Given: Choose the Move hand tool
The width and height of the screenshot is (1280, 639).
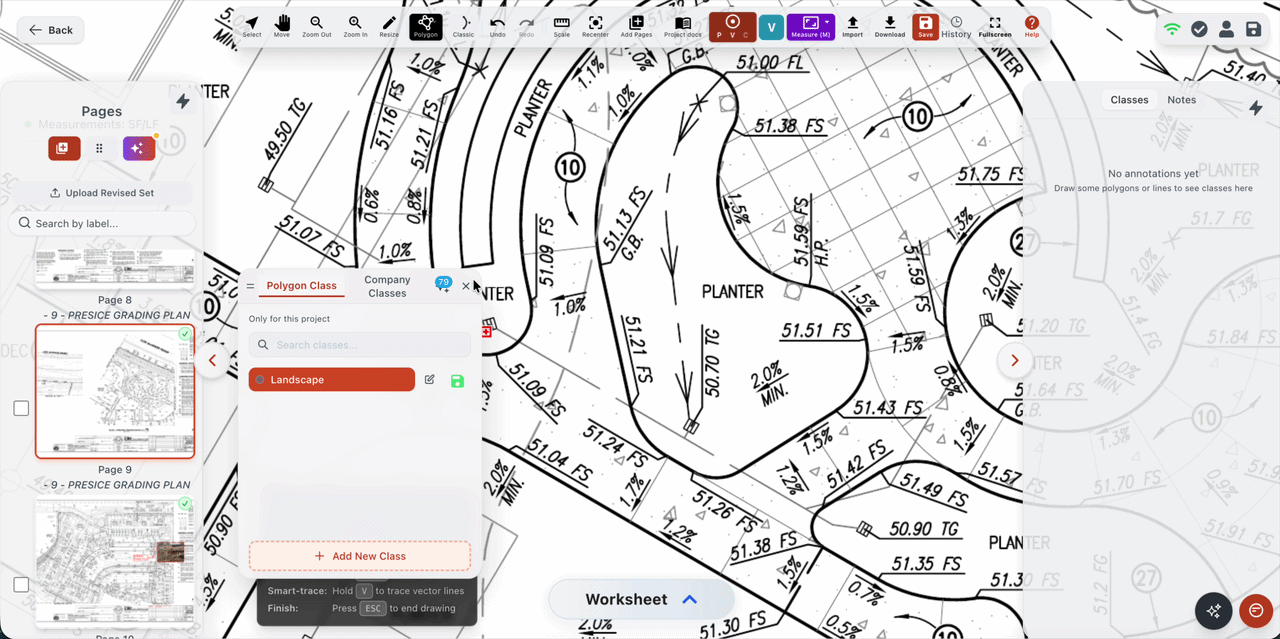Looking at the screenshot, I should (x=282, y=26).
